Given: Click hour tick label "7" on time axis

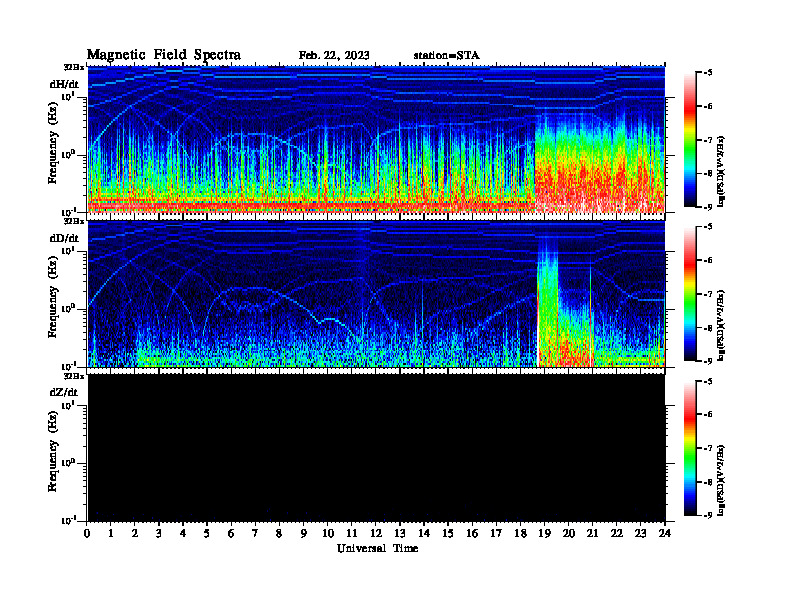Looking at the screenshot, I should [256, 533].
